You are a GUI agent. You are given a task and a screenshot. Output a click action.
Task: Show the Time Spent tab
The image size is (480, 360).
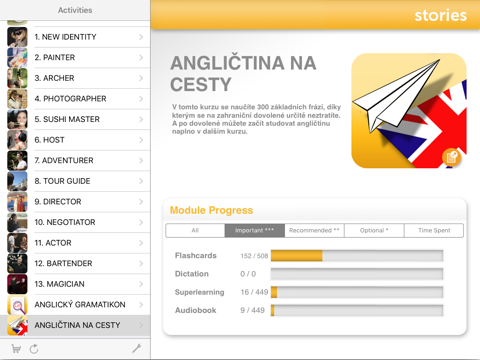tap(434, 230)
